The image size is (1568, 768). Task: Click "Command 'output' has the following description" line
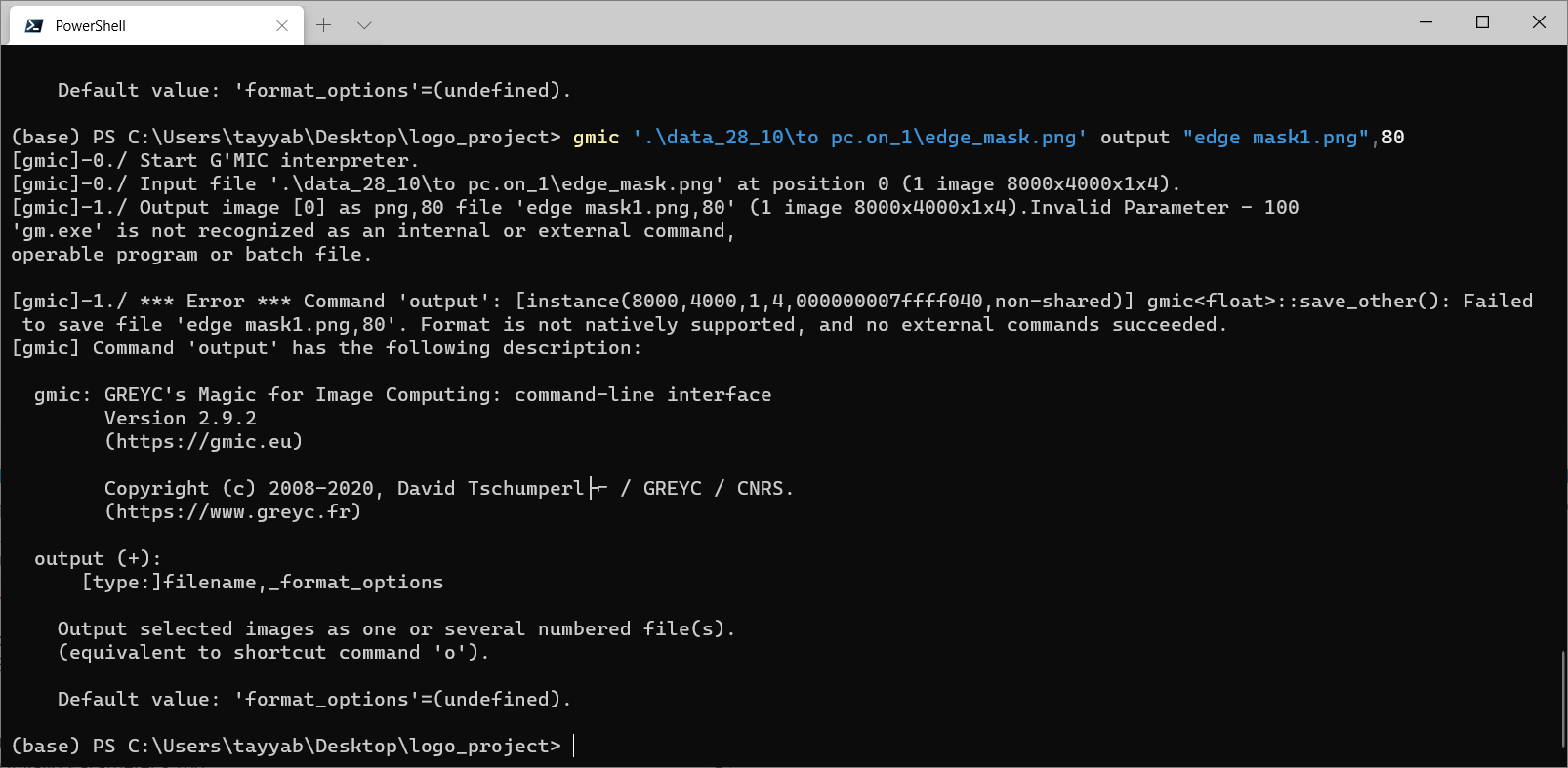(326, 348)
